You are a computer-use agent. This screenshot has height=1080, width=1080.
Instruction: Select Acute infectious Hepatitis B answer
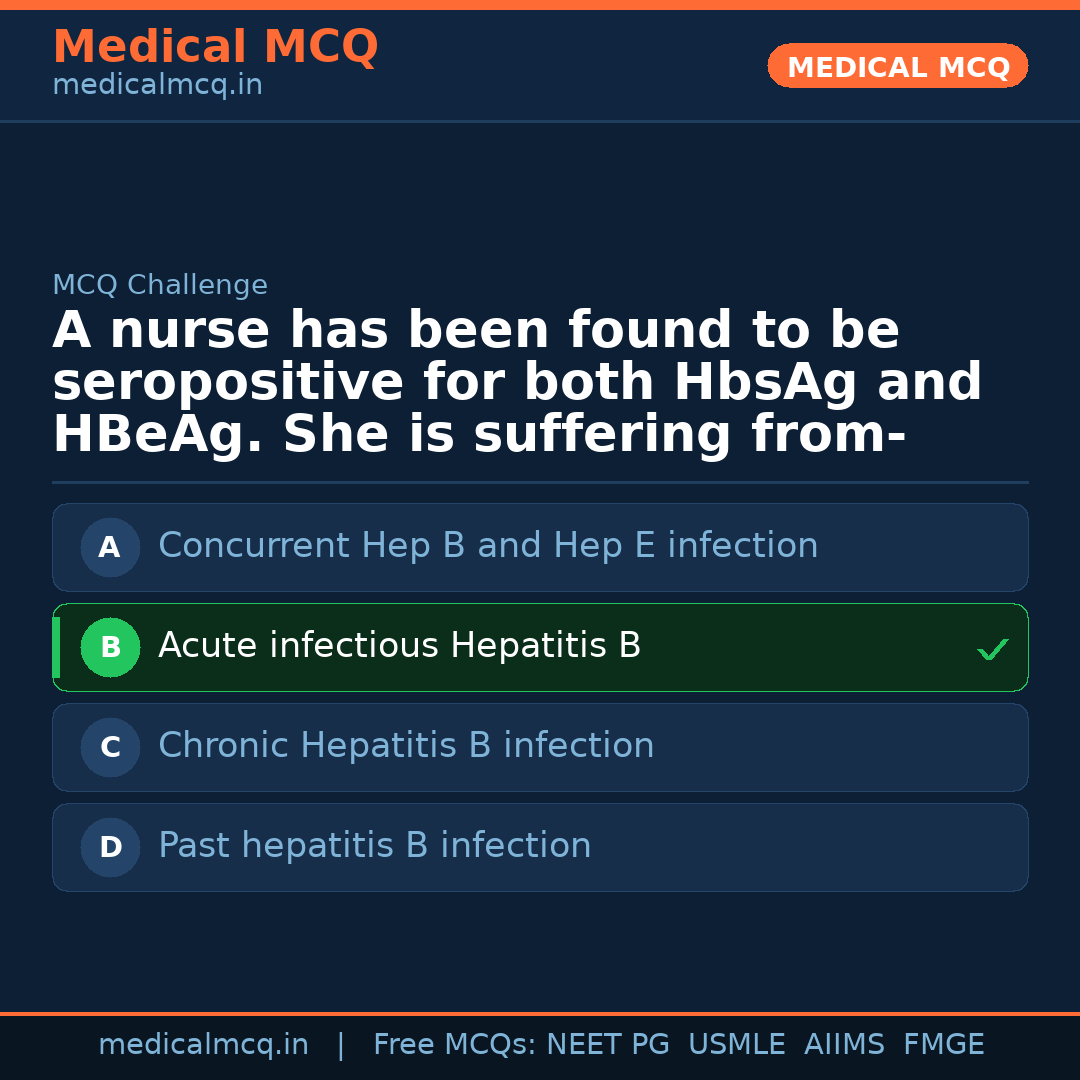click(399, 646)
